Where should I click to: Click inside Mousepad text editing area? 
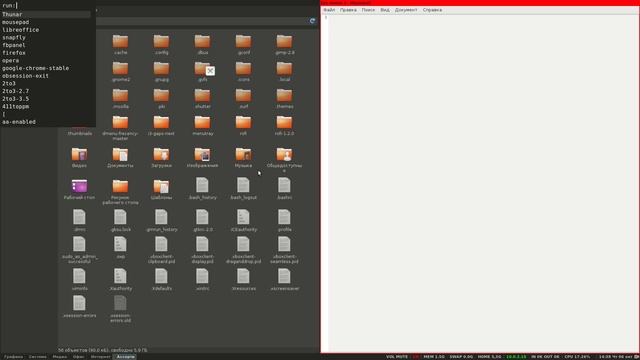click(x=483, y=184)
